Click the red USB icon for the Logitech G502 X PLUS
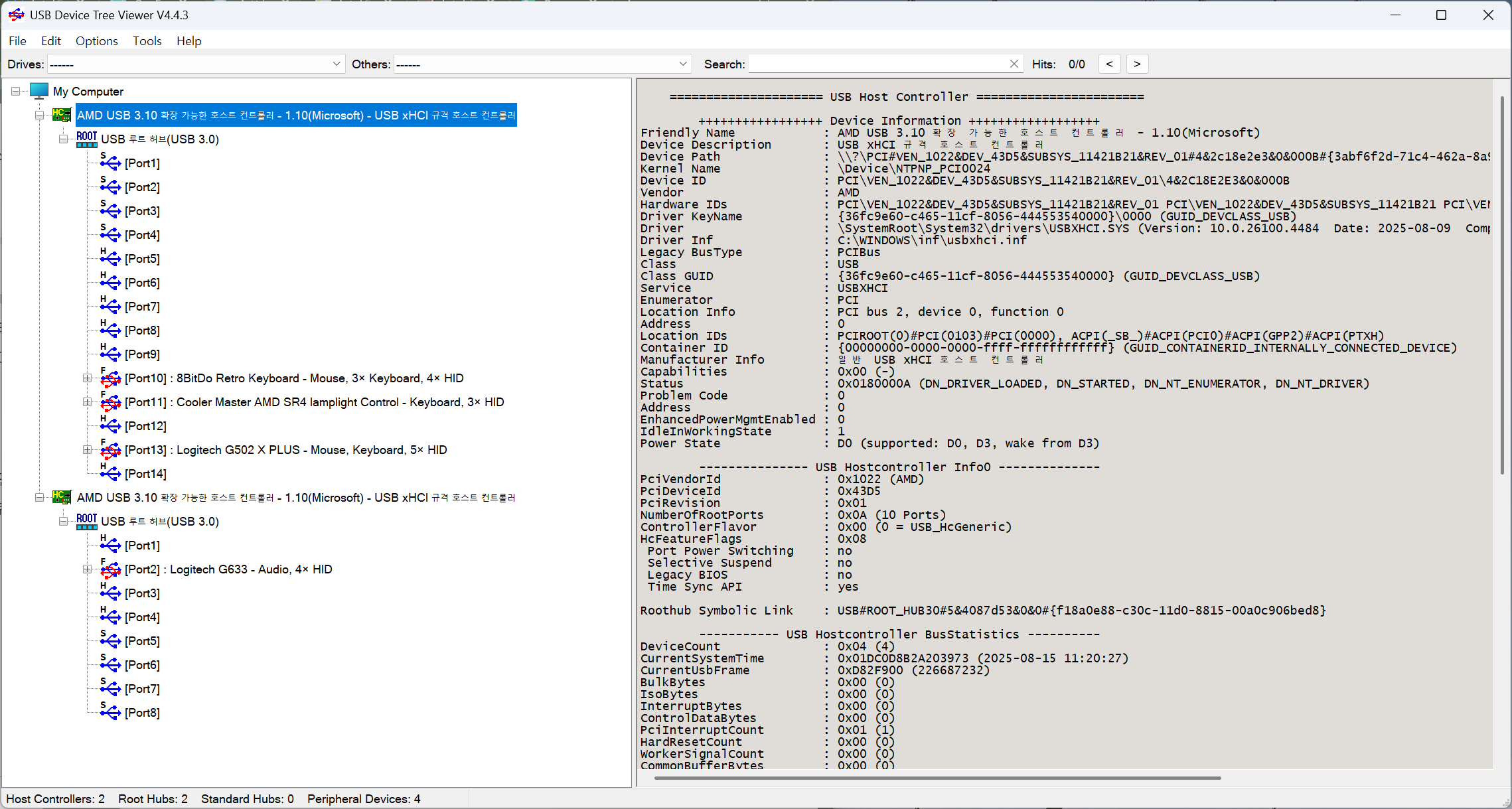1512x809 pixels. tap(110, 449)
